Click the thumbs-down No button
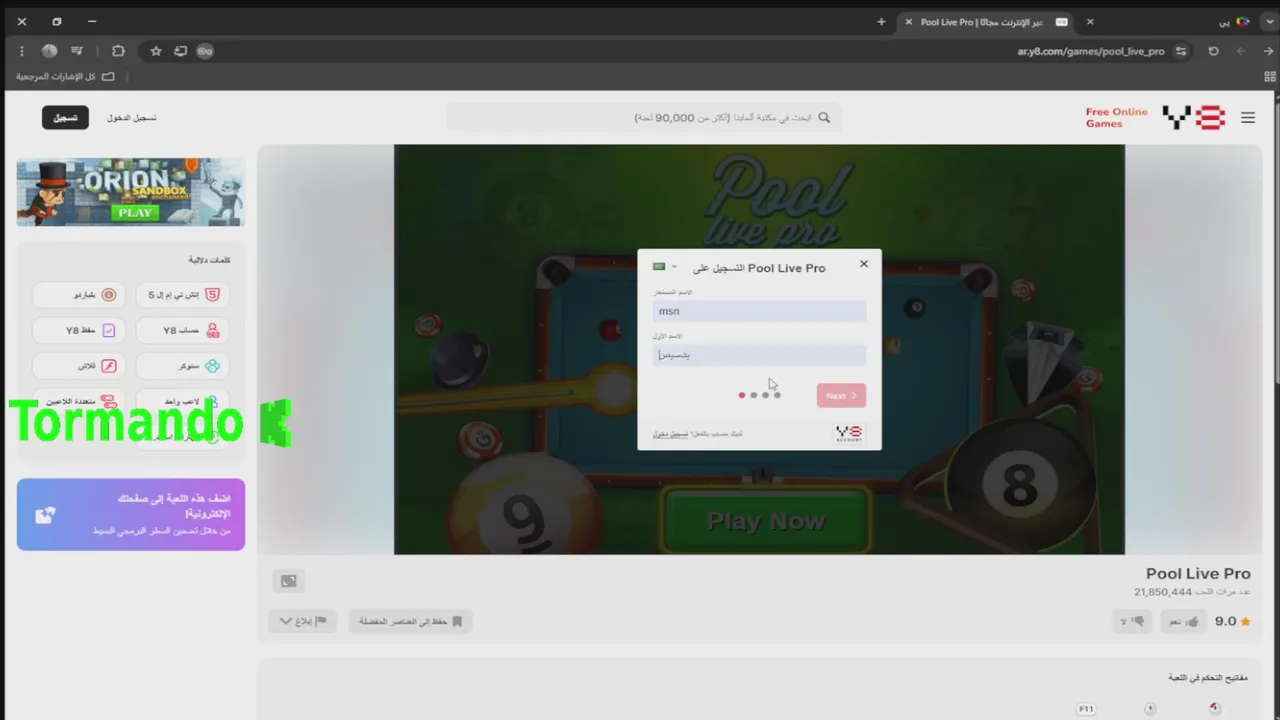This screenshot has height=720, width=1280. tap(1132, 621)
